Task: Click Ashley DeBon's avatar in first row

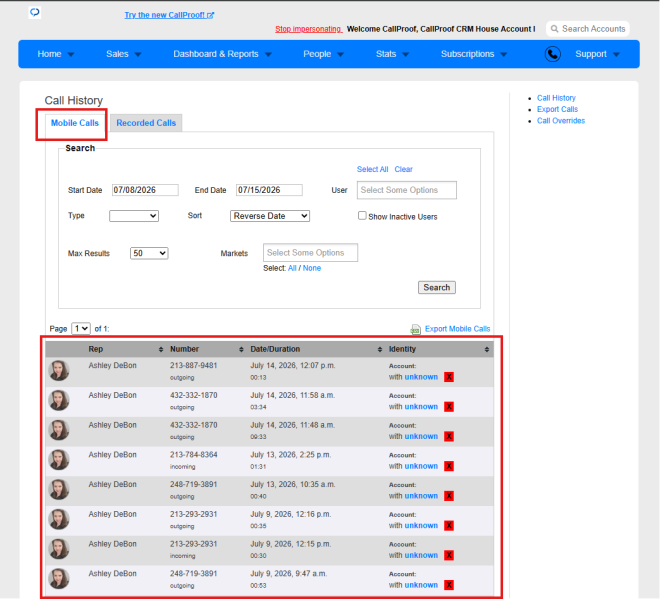Action: [59, 370]
